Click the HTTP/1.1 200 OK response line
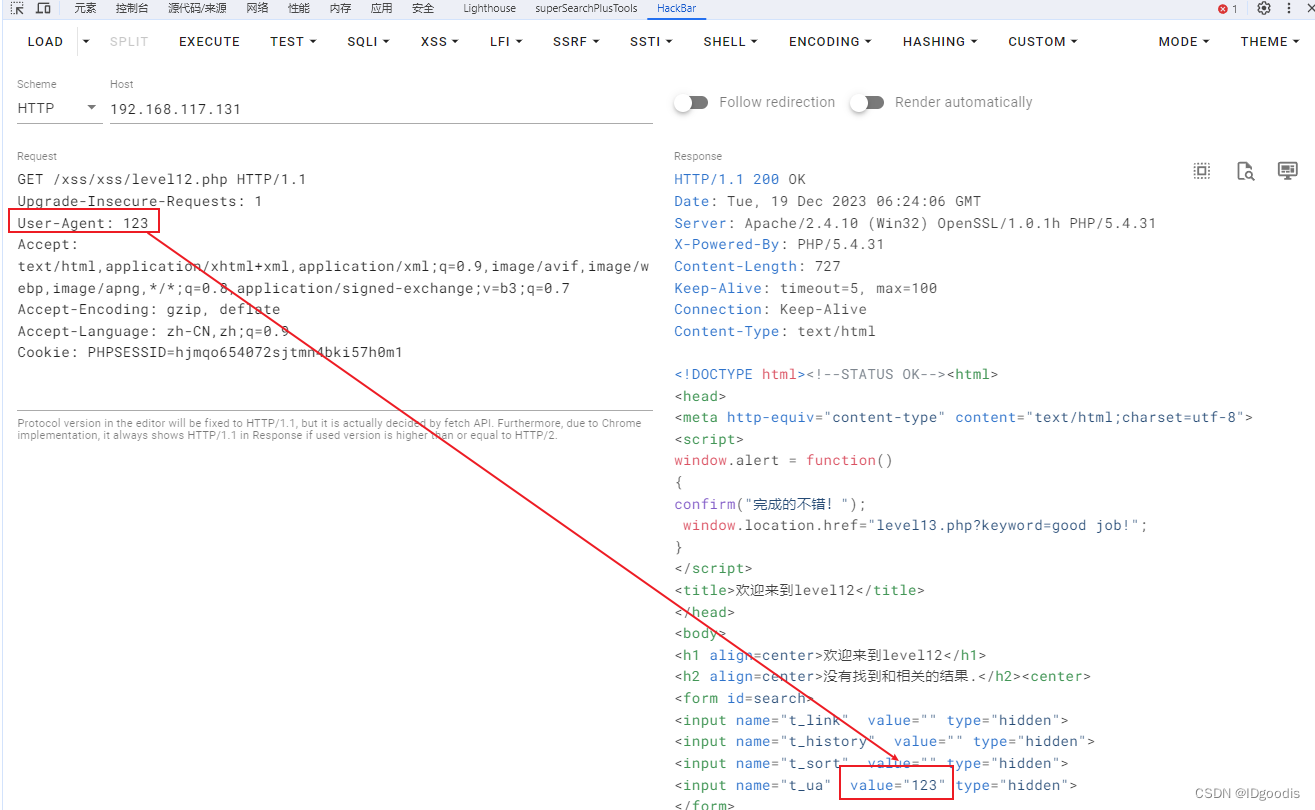Viewport: 1315px width, 810px height. click(740, 180)
